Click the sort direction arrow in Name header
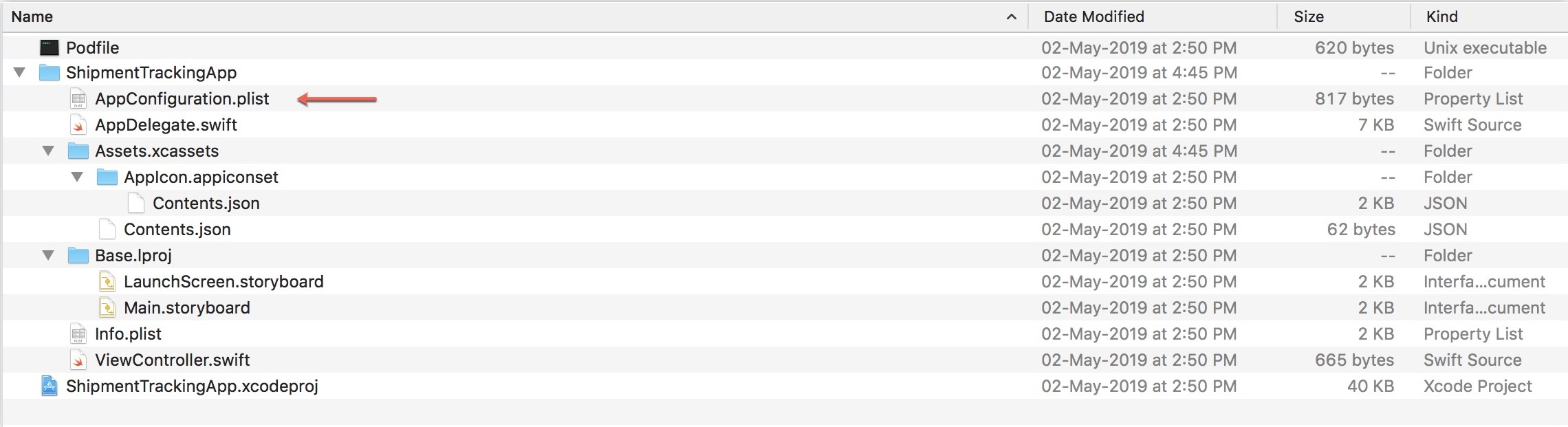The width and height of the screenshot is (1568, 427). (x=1011, y=17)
